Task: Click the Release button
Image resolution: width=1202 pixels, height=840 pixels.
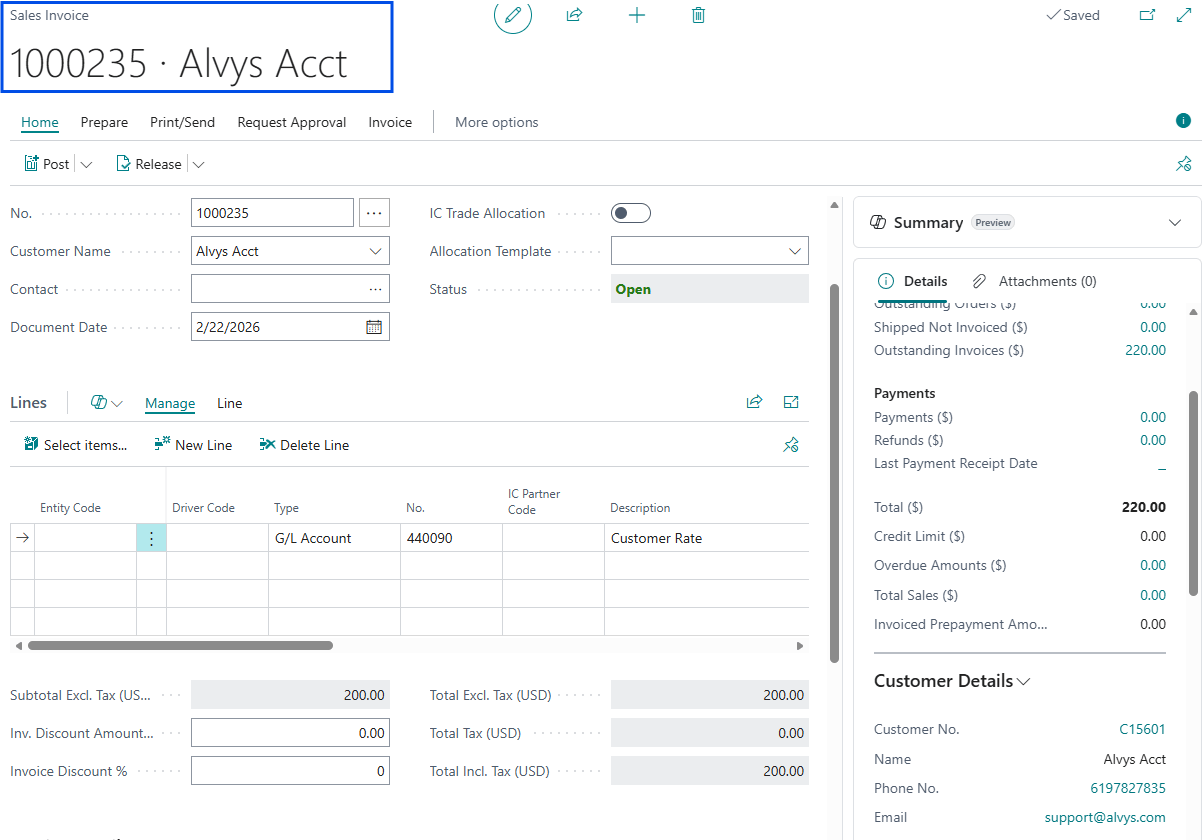Action: tap(149, 164)
